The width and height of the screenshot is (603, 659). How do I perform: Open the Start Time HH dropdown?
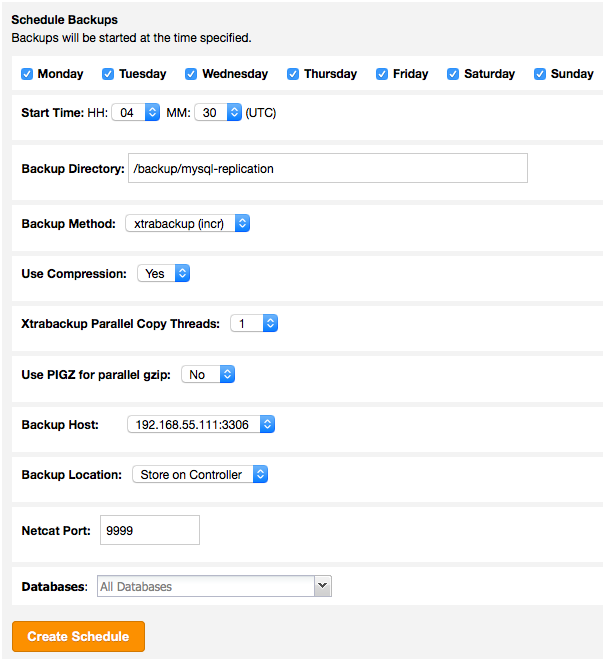[x=136, y=112]
